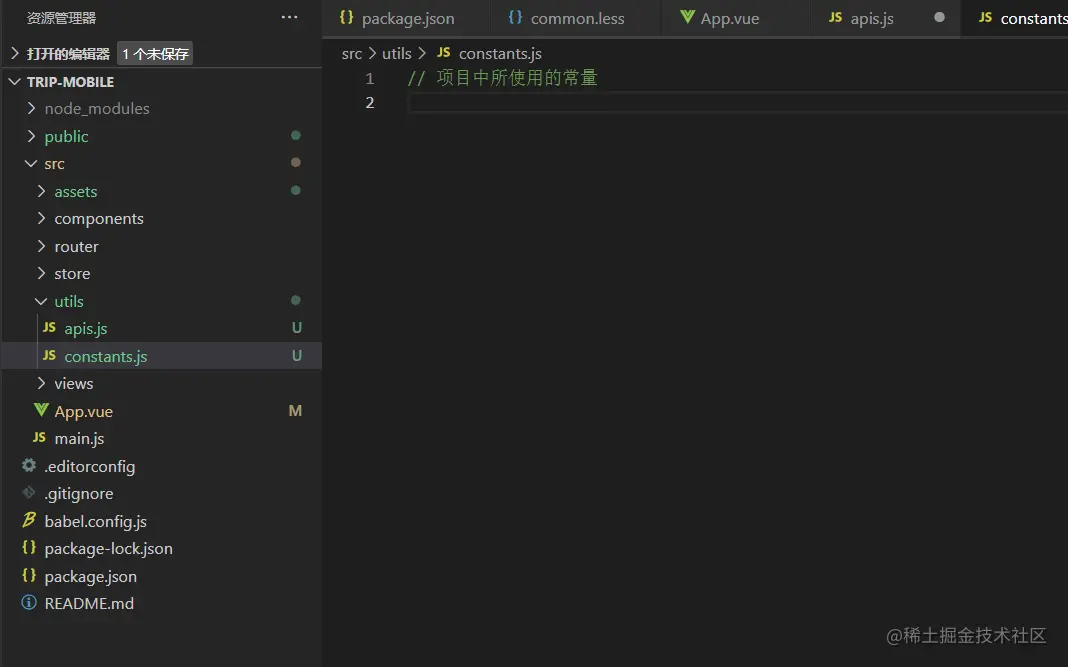This screenshot has height=667, width=1068.
Task: Click line number 1 in the gutter
Action: tap(370, 78)
